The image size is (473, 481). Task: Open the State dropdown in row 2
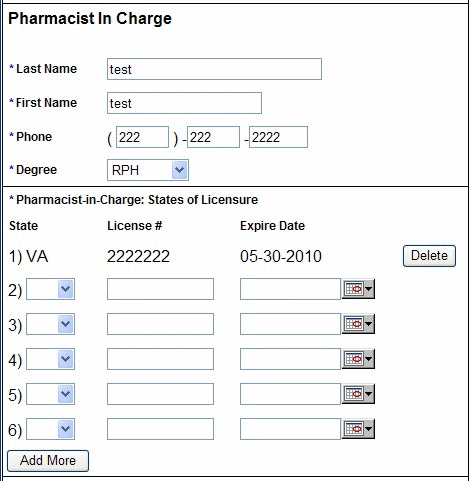tap(50, 289)
